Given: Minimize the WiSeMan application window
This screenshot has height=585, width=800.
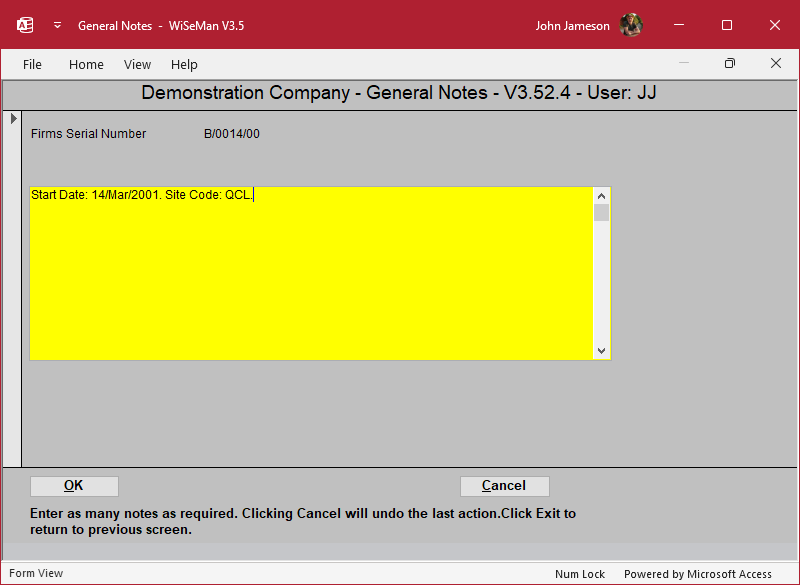Looking at the screenshot, I should point(680,25).
